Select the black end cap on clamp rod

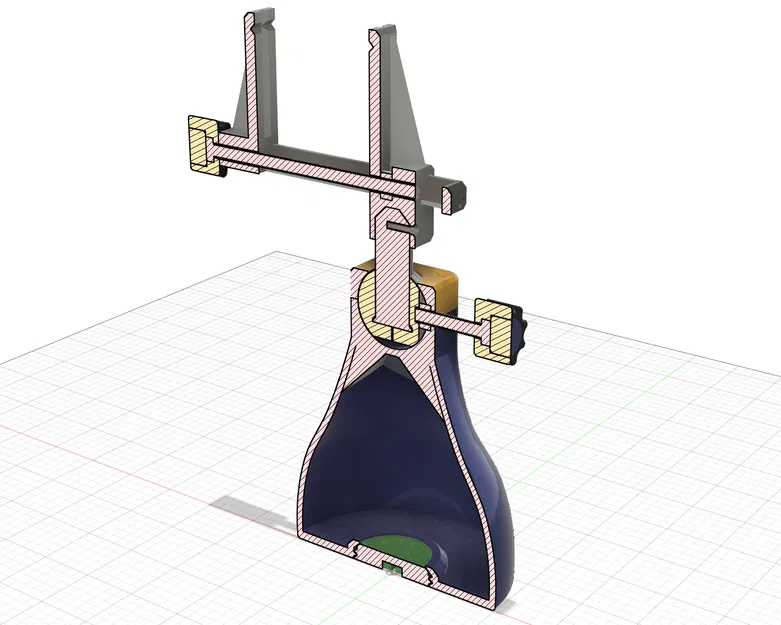coord(454,198)
